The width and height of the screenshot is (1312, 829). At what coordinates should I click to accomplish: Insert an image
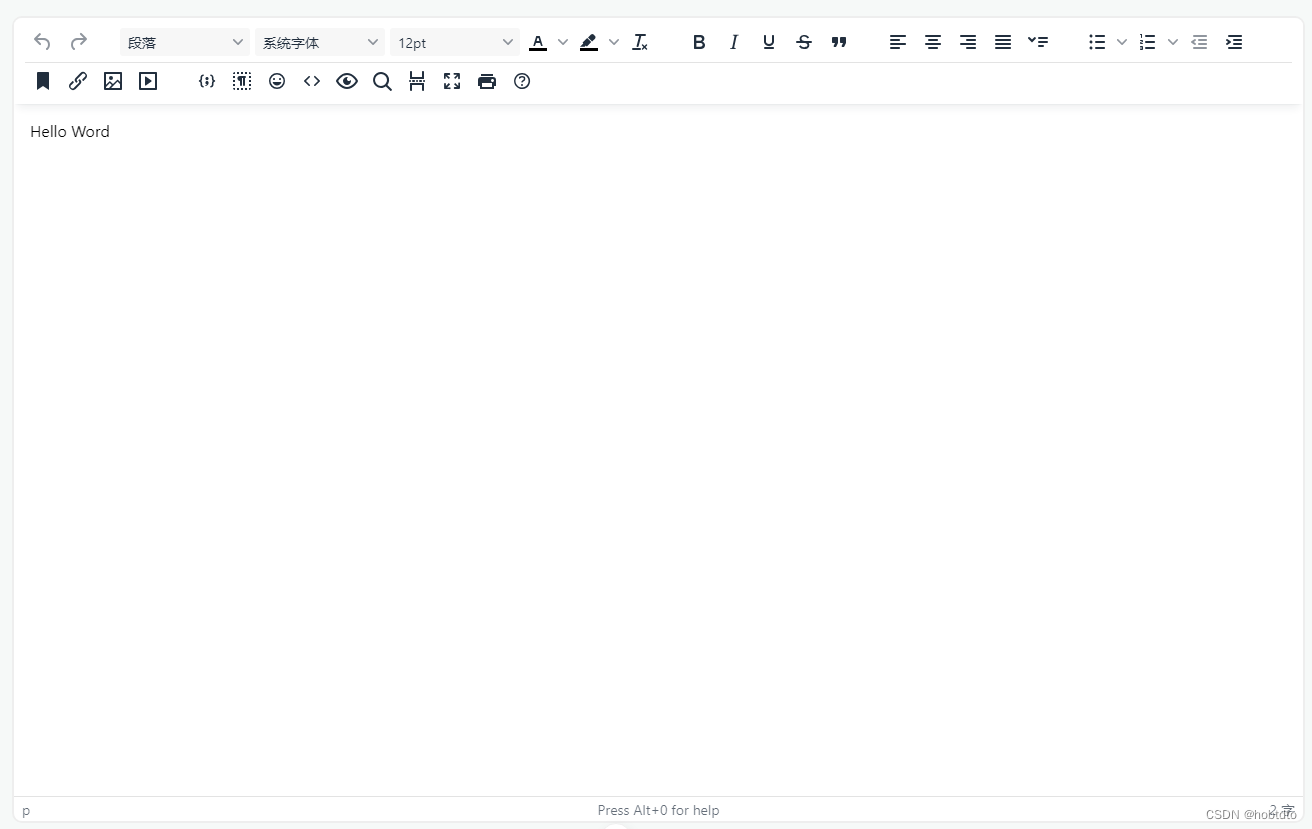pyautogui.click(x=113, y=81)
